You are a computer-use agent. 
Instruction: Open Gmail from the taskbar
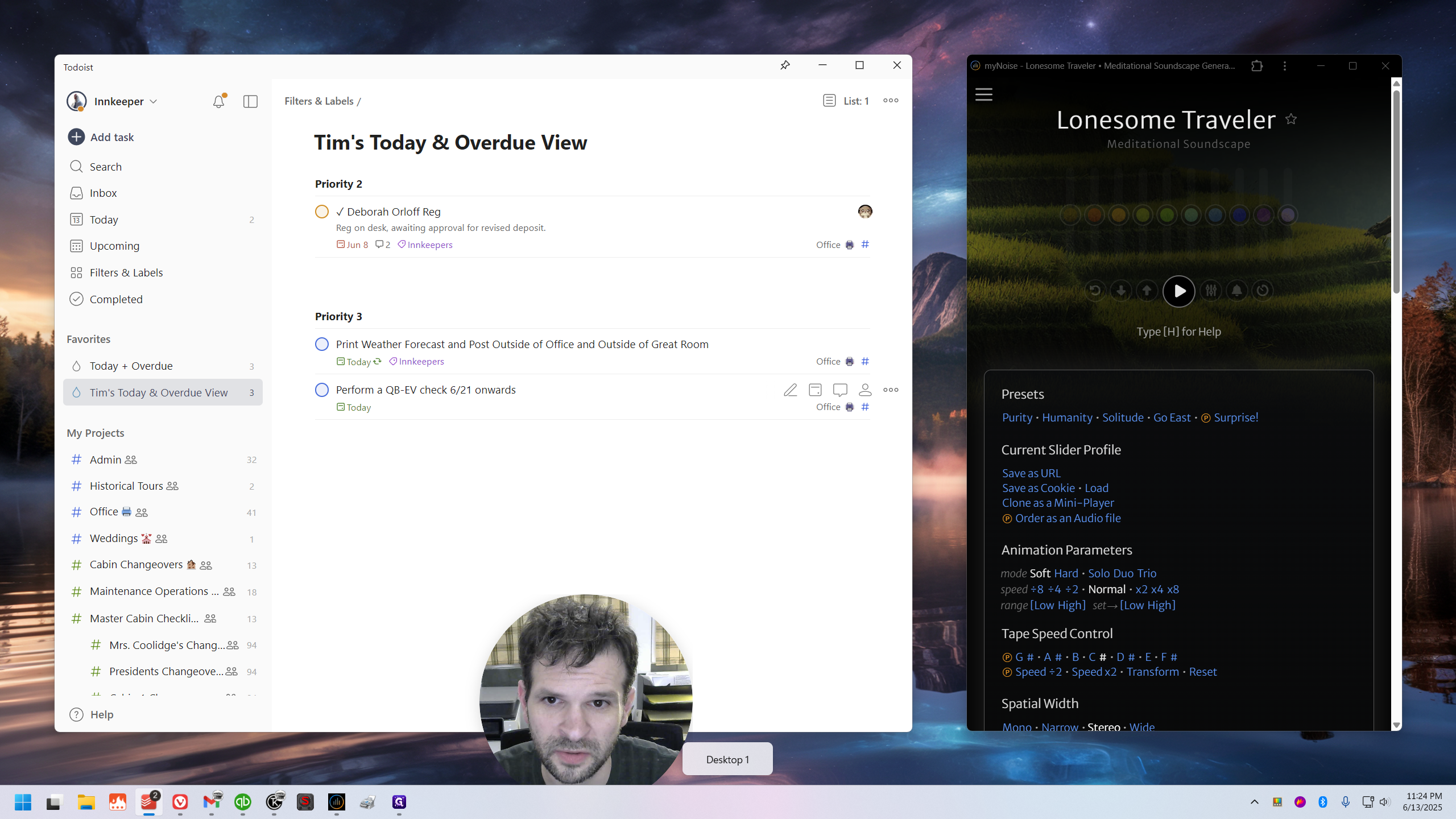[x=212, y=802]
